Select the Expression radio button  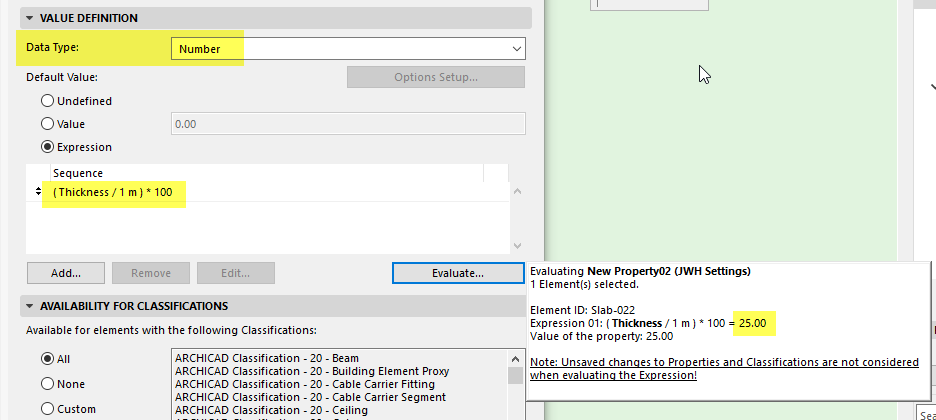click(47, 147)
